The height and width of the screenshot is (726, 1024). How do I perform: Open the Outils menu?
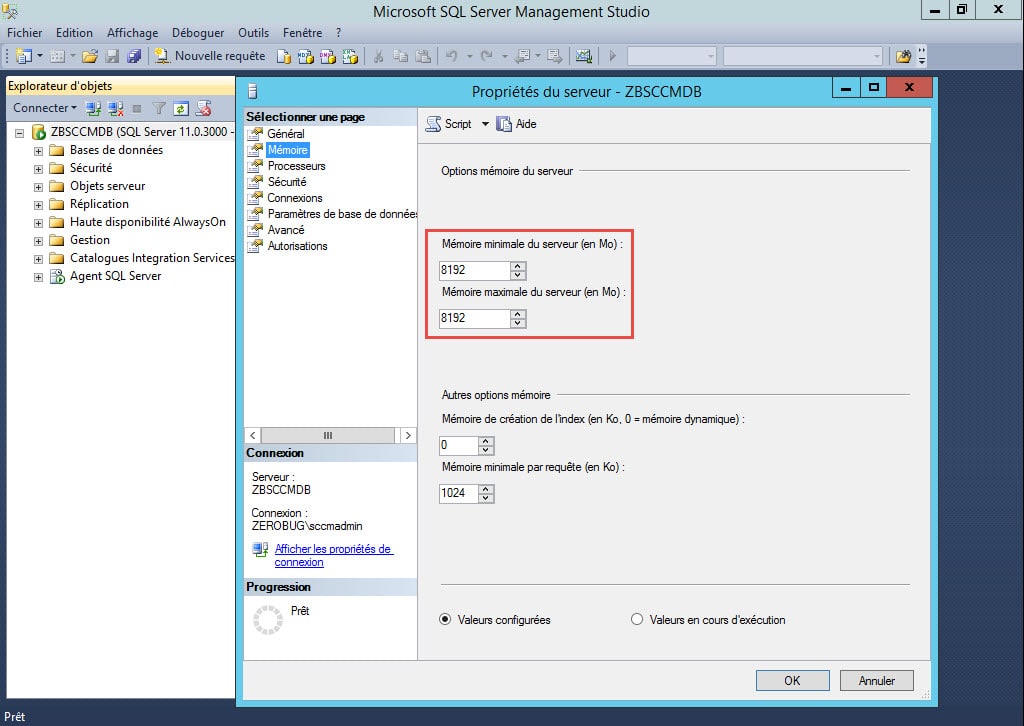pos(253,33)
